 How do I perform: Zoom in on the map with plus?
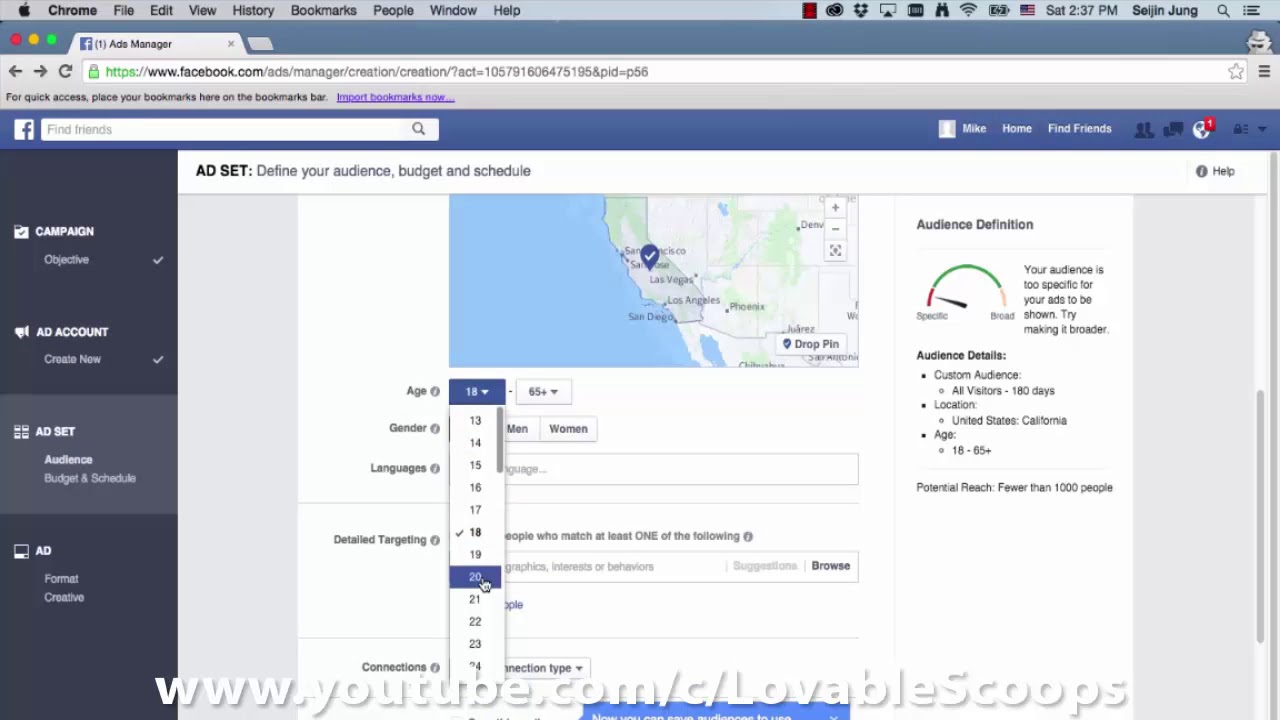[835, 208]
